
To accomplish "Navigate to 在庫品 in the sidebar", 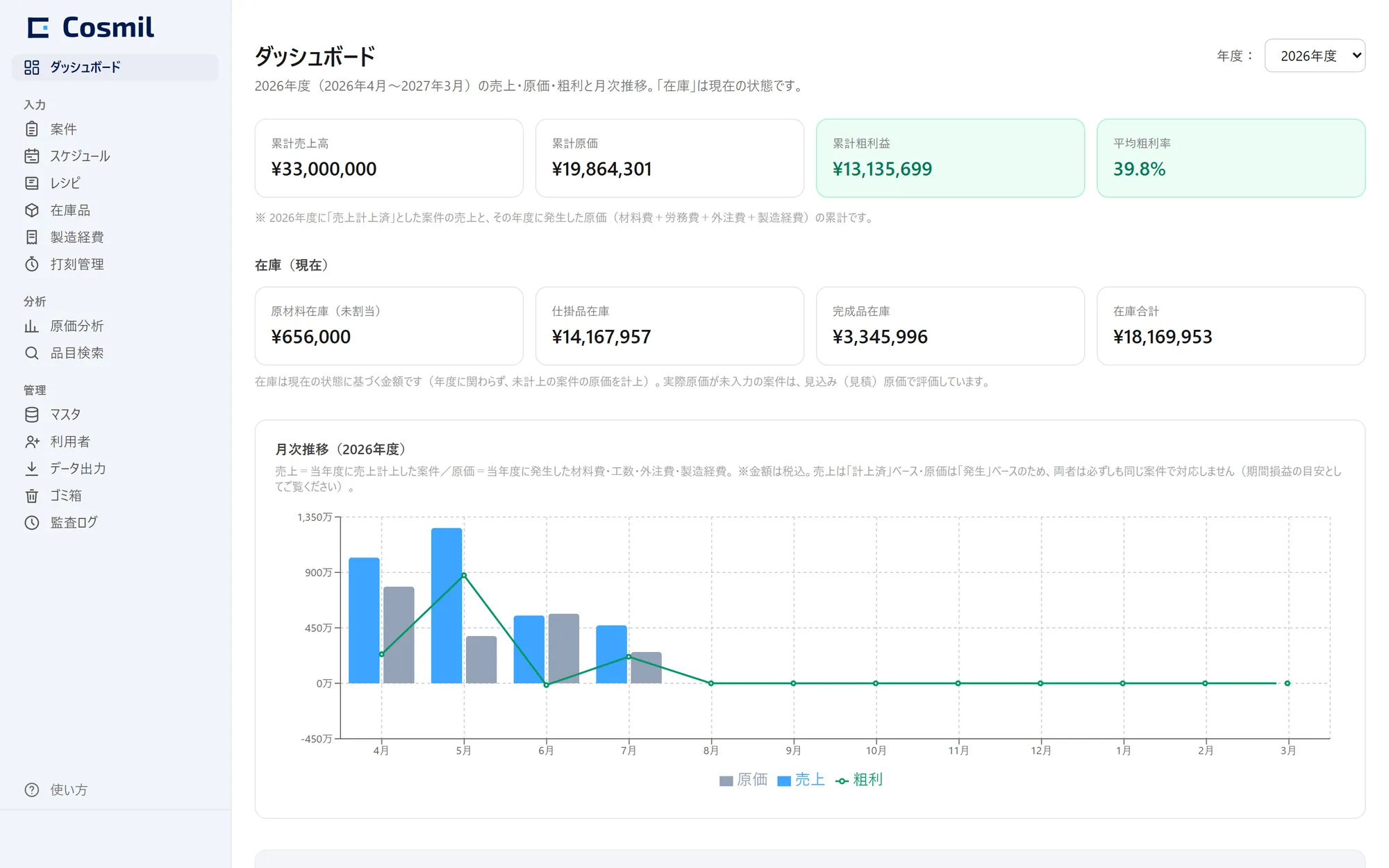I will click(115, 210).
